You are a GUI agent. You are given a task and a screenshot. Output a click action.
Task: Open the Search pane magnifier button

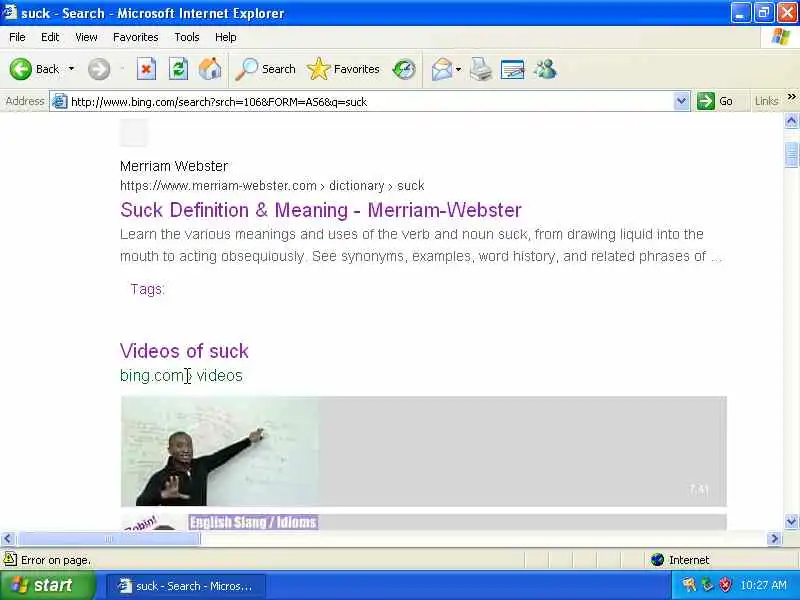point(265,69)
